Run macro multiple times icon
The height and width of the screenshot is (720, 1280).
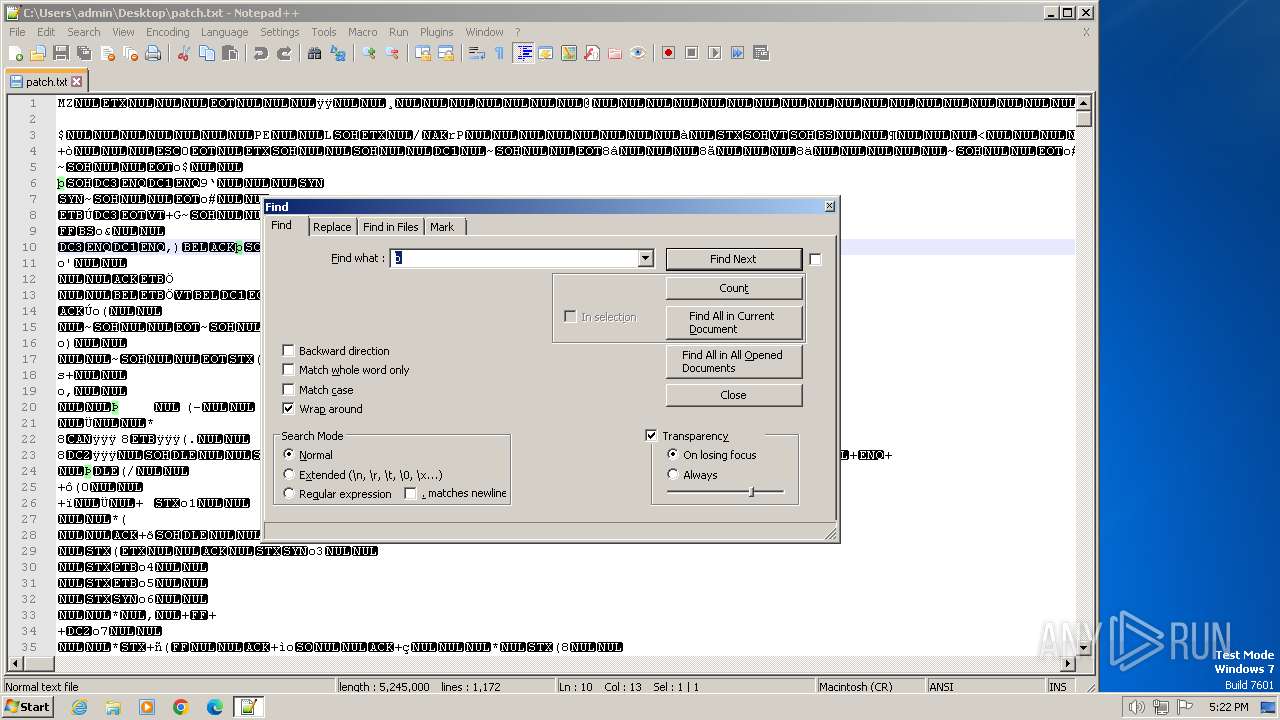click(738, 53)
